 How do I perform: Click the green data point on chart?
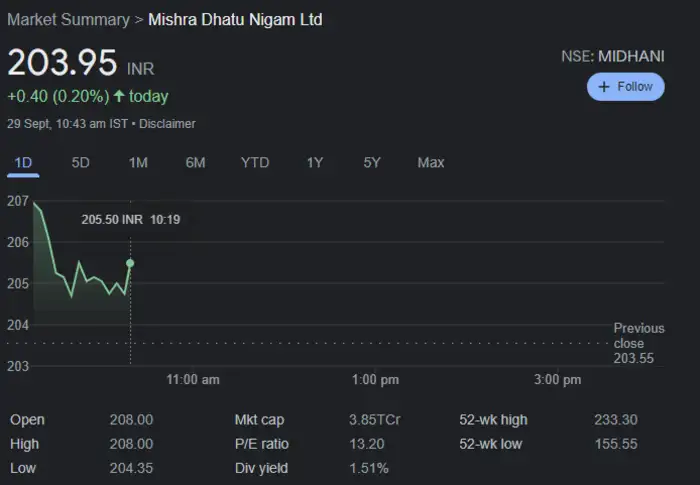[x=130, y=263]
